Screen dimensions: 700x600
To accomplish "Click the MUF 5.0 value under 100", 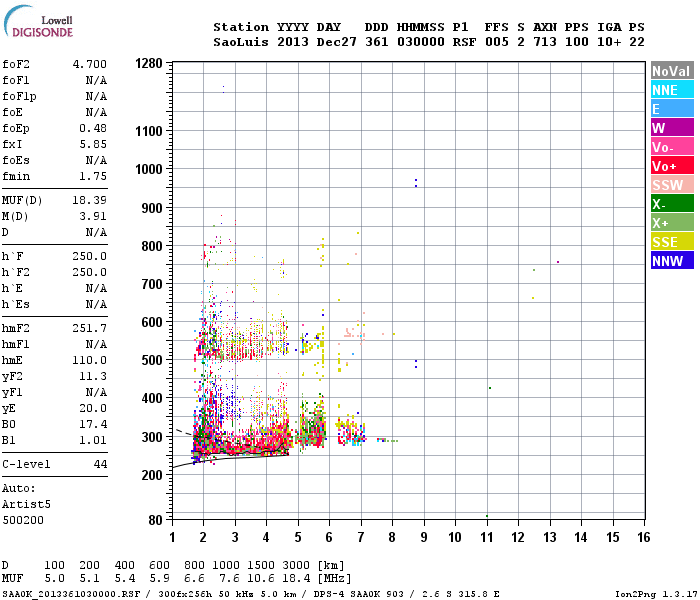I will tap(54, 579).
